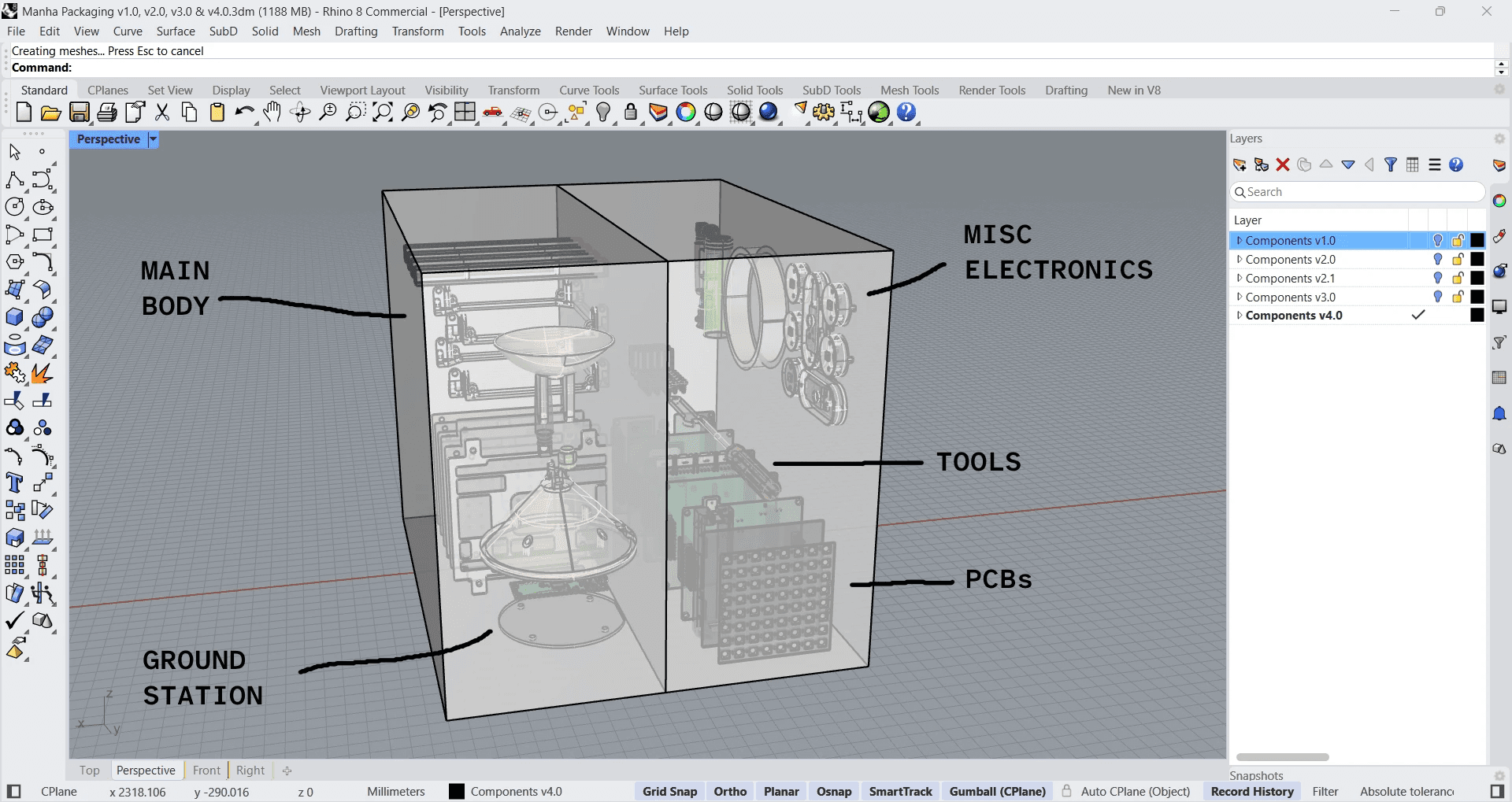Click the Record History button

tap(1251, 791)
